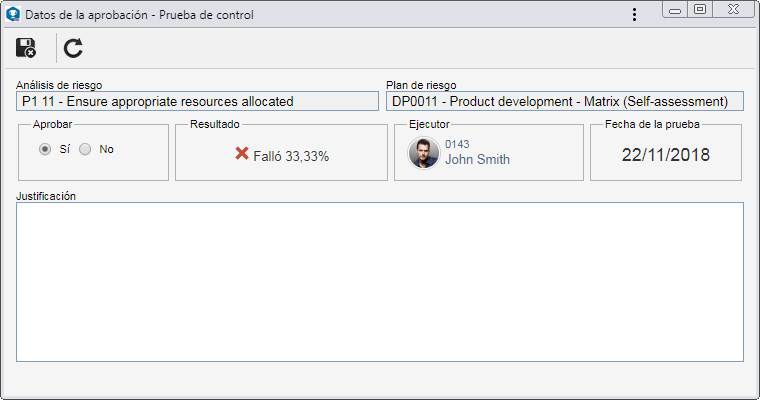Click John Smith's profile photo

[x=424, y=153]
